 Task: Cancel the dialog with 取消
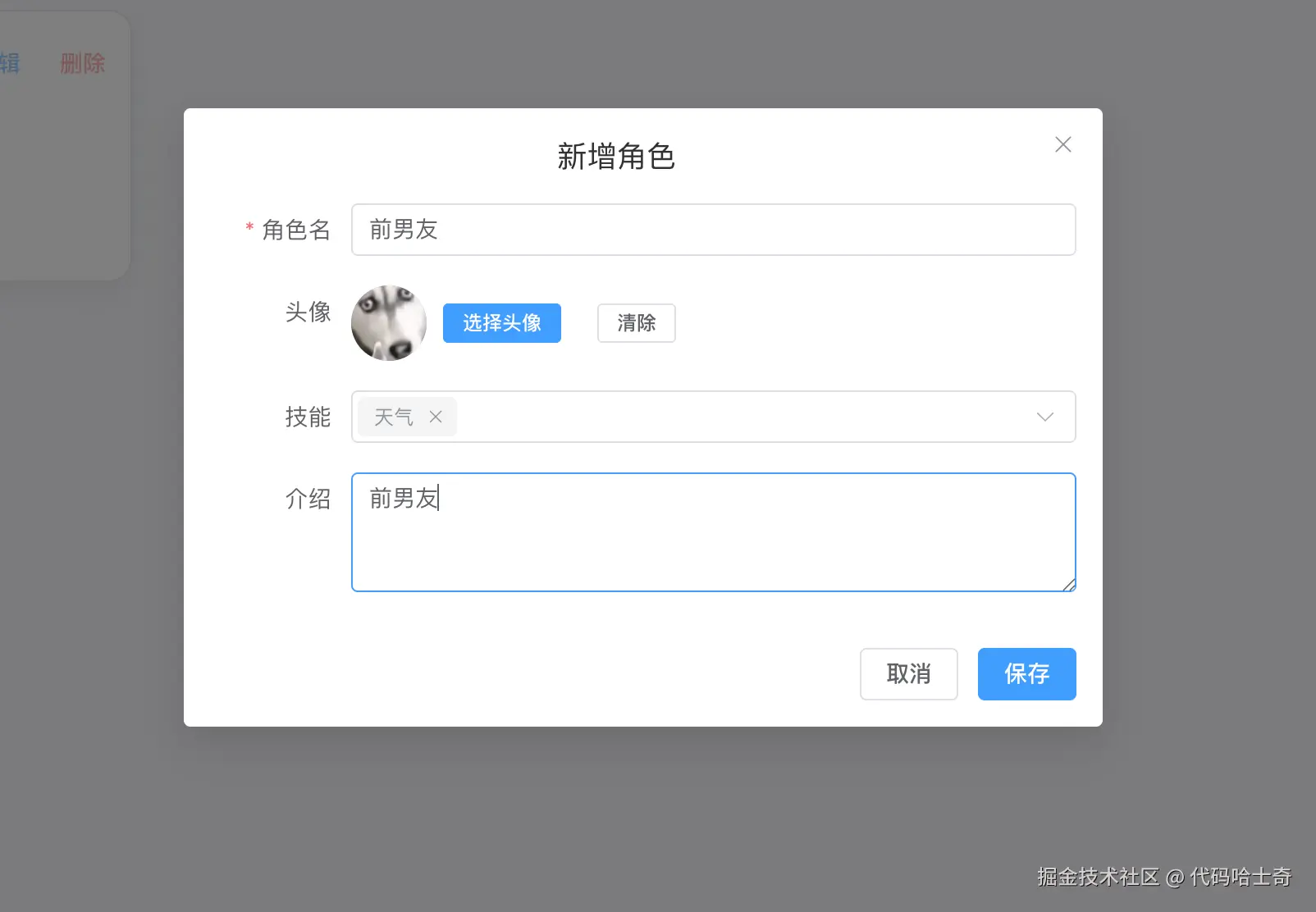pos(908,674)
